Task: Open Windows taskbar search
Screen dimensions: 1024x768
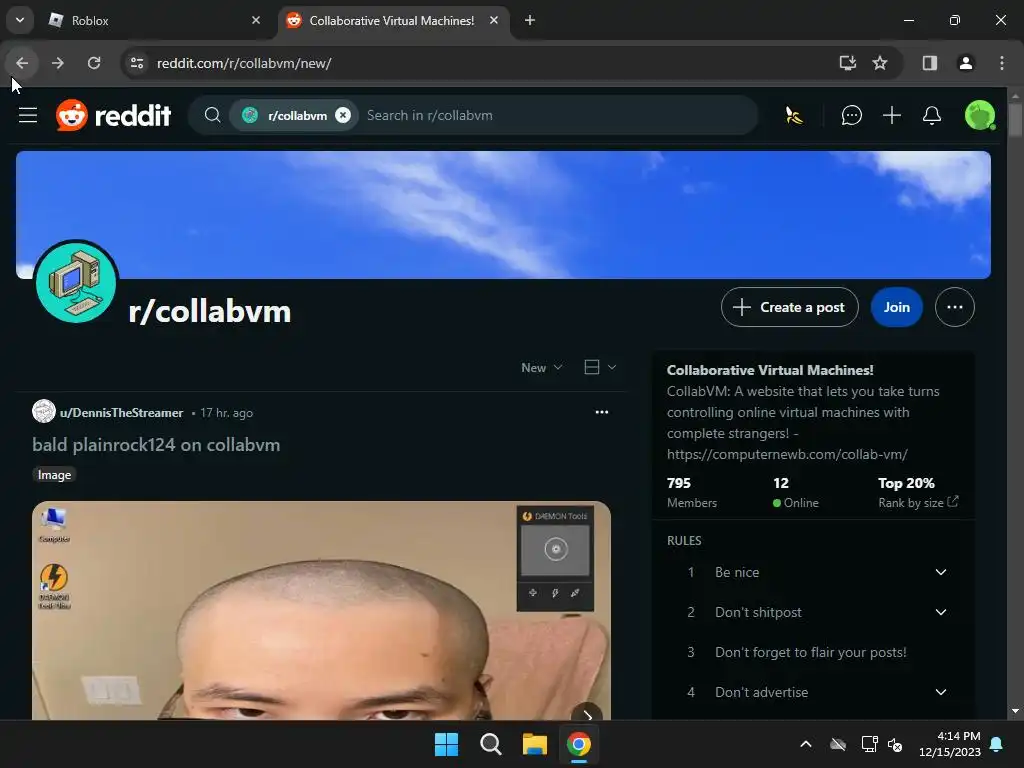Action: pos(490,744)
